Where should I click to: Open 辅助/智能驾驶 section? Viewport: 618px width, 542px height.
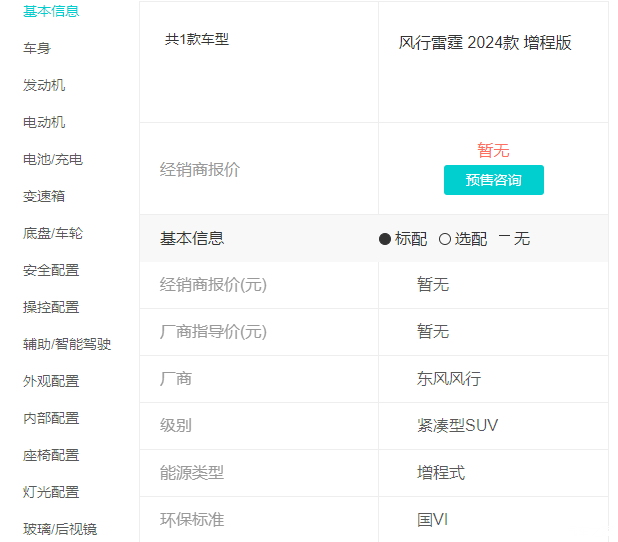67,344
